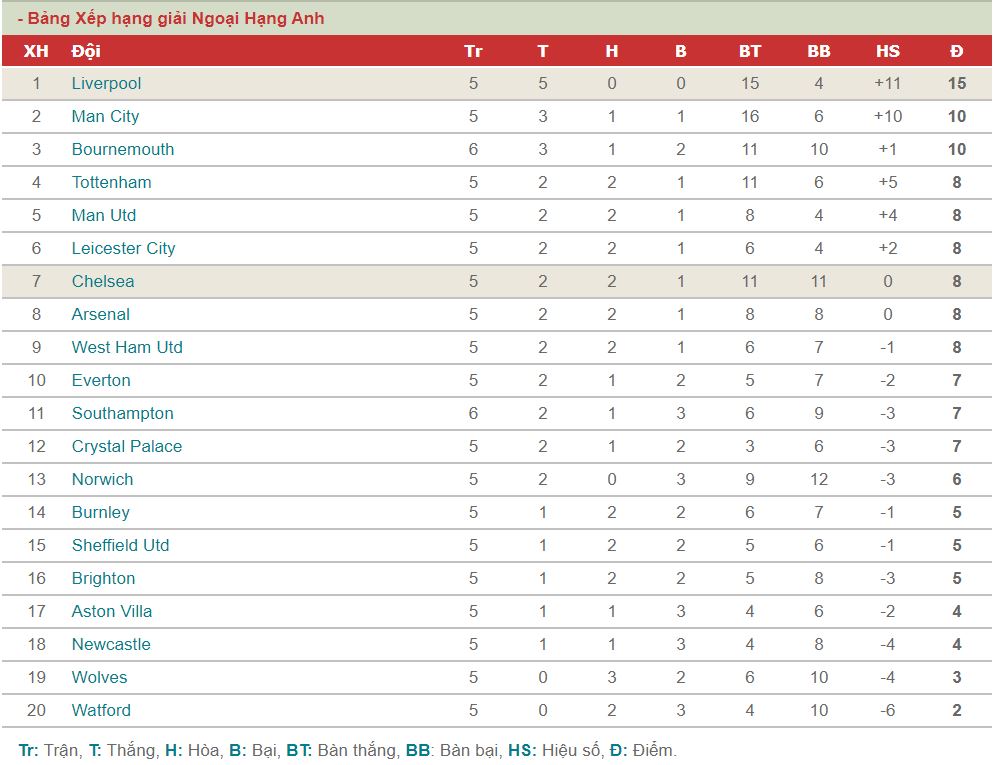Open the Aston Villa team link

[x=112, y=612]
